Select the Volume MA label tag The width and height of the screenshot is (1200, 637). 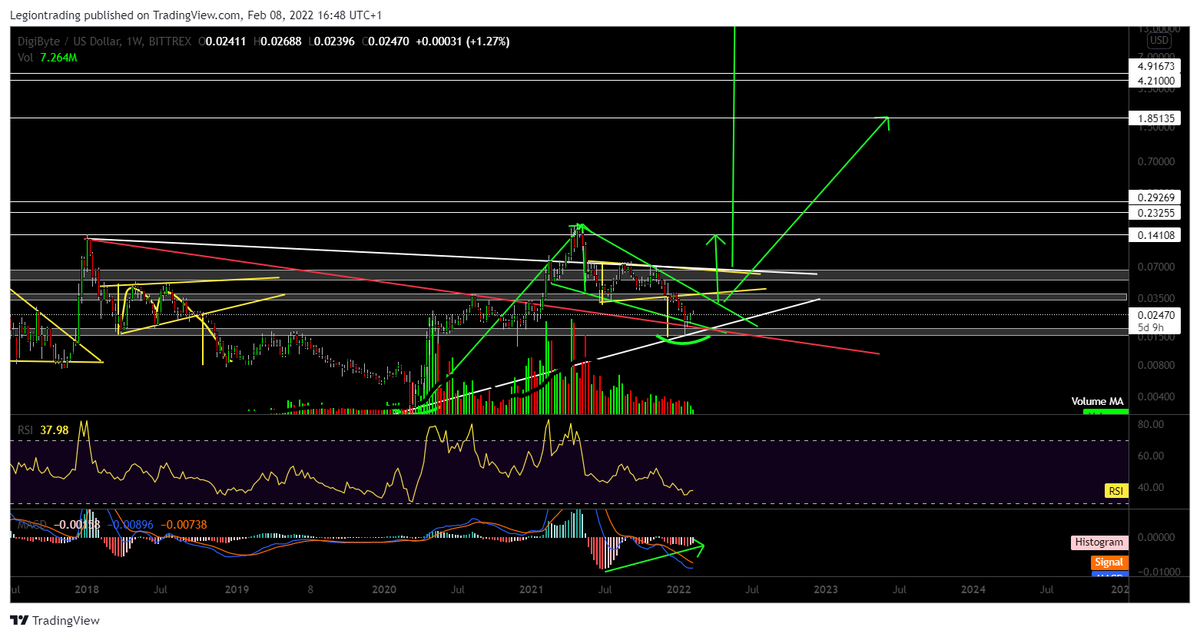(1096, 401)
